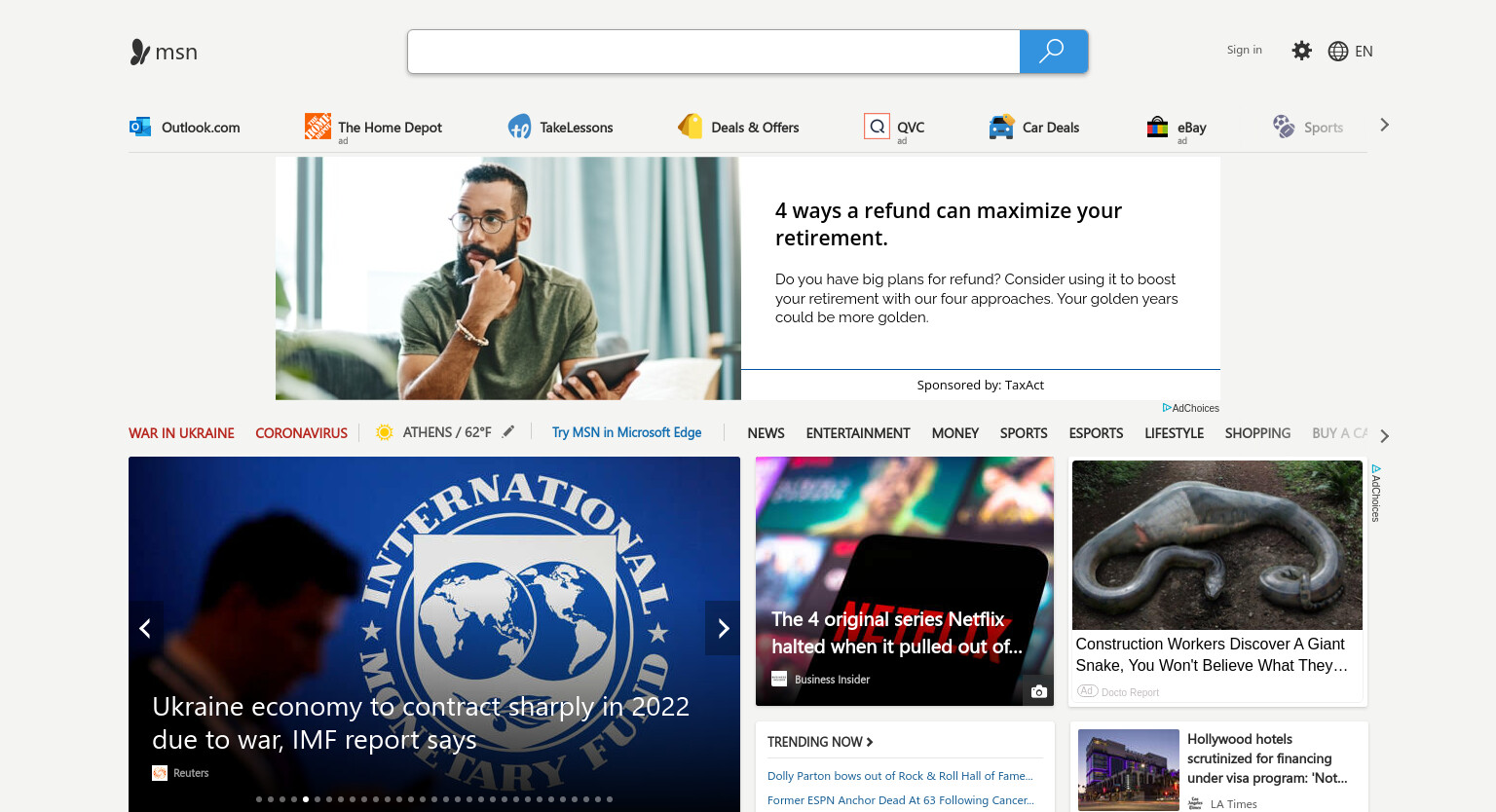Image resolution: width=1496 pixels, height=812 pixels.
Task: Click '4 ways a refund' ad headline
Action: (949, 224)
